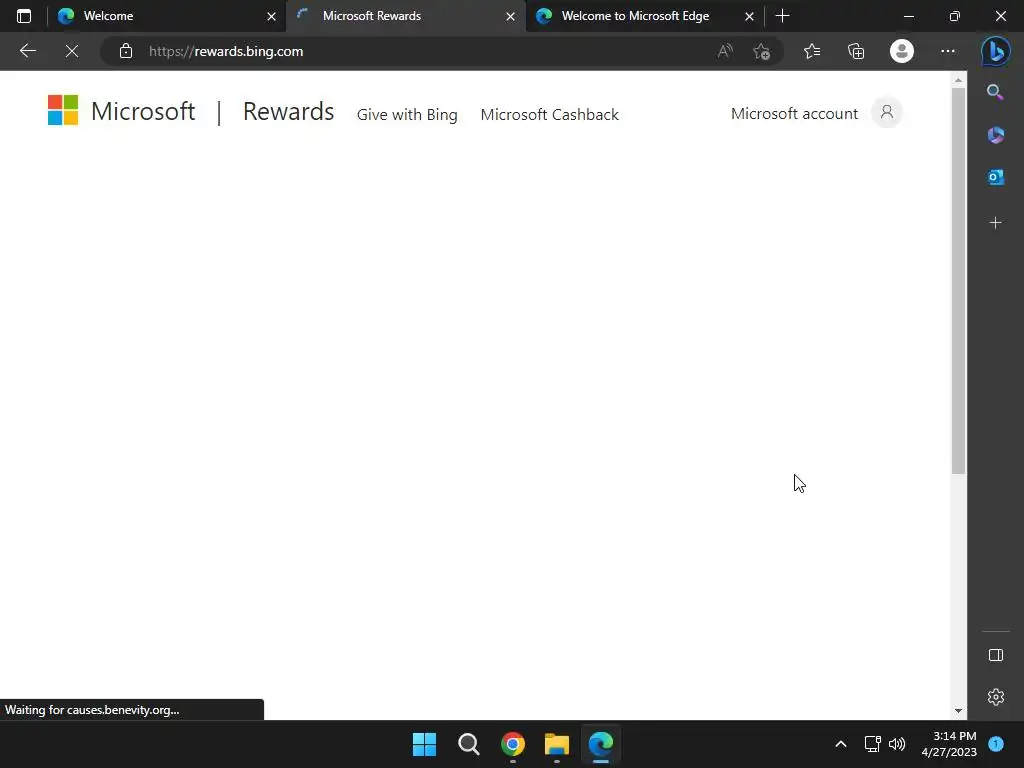Image resolution: width=1024 pixels, height=768 pixels.
Task: Open sidebar settings gear
Action: point(995,697)
